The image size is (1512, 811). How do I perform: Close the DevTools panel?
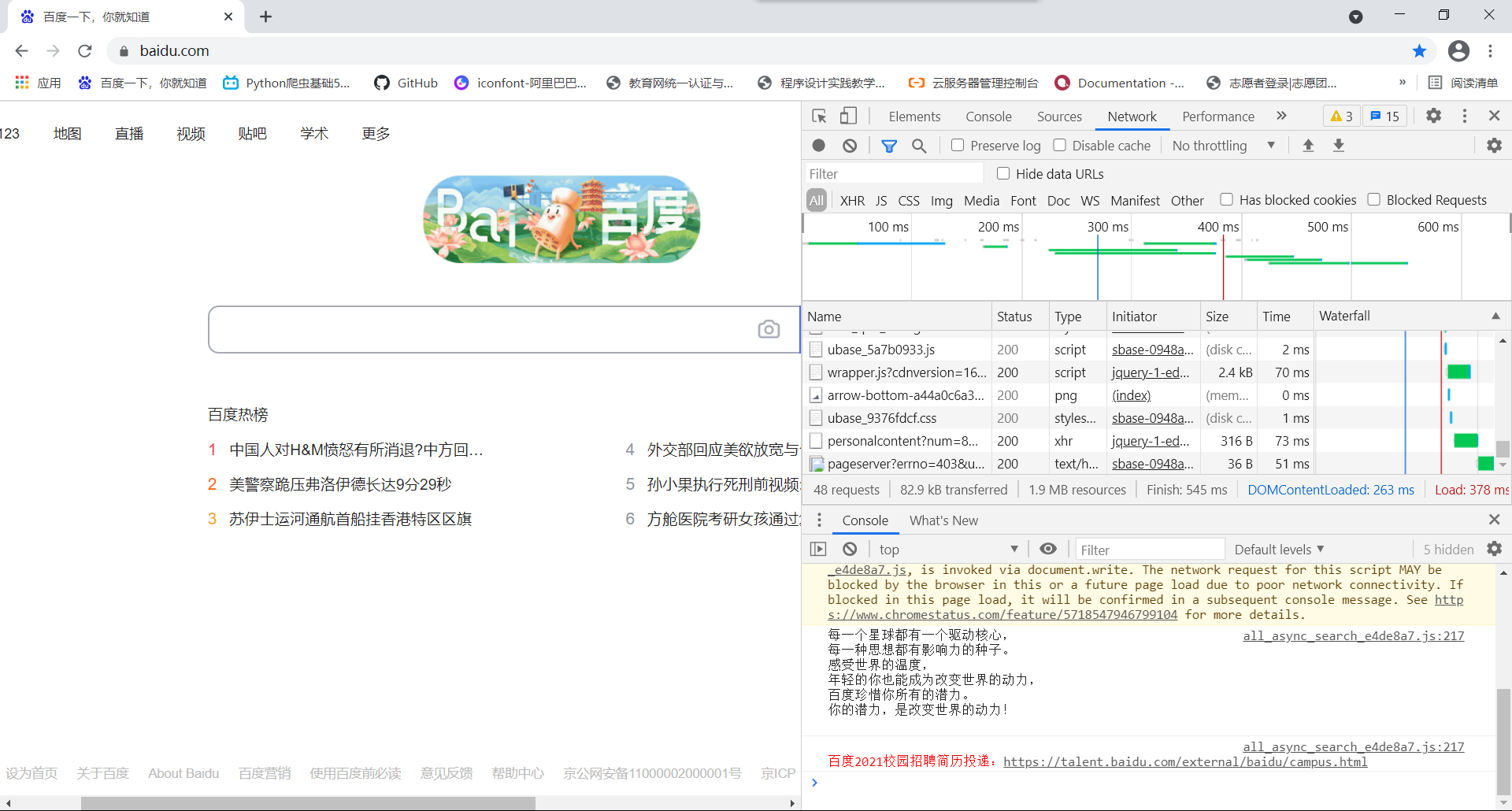pos(1495,116)
